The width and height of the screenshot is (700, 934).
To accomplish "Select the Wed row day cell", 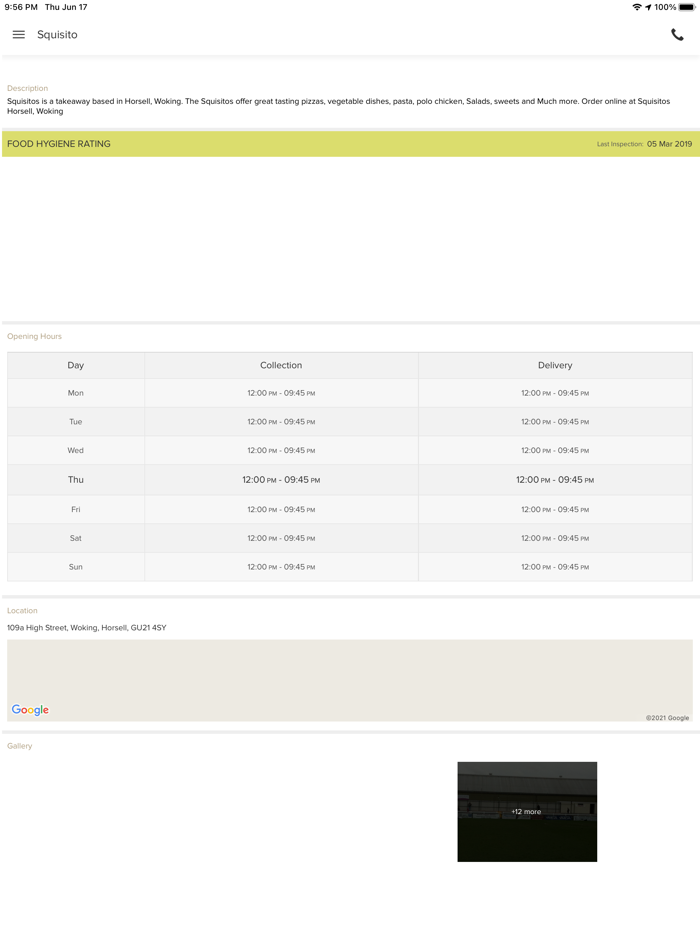I will (76, 450).
